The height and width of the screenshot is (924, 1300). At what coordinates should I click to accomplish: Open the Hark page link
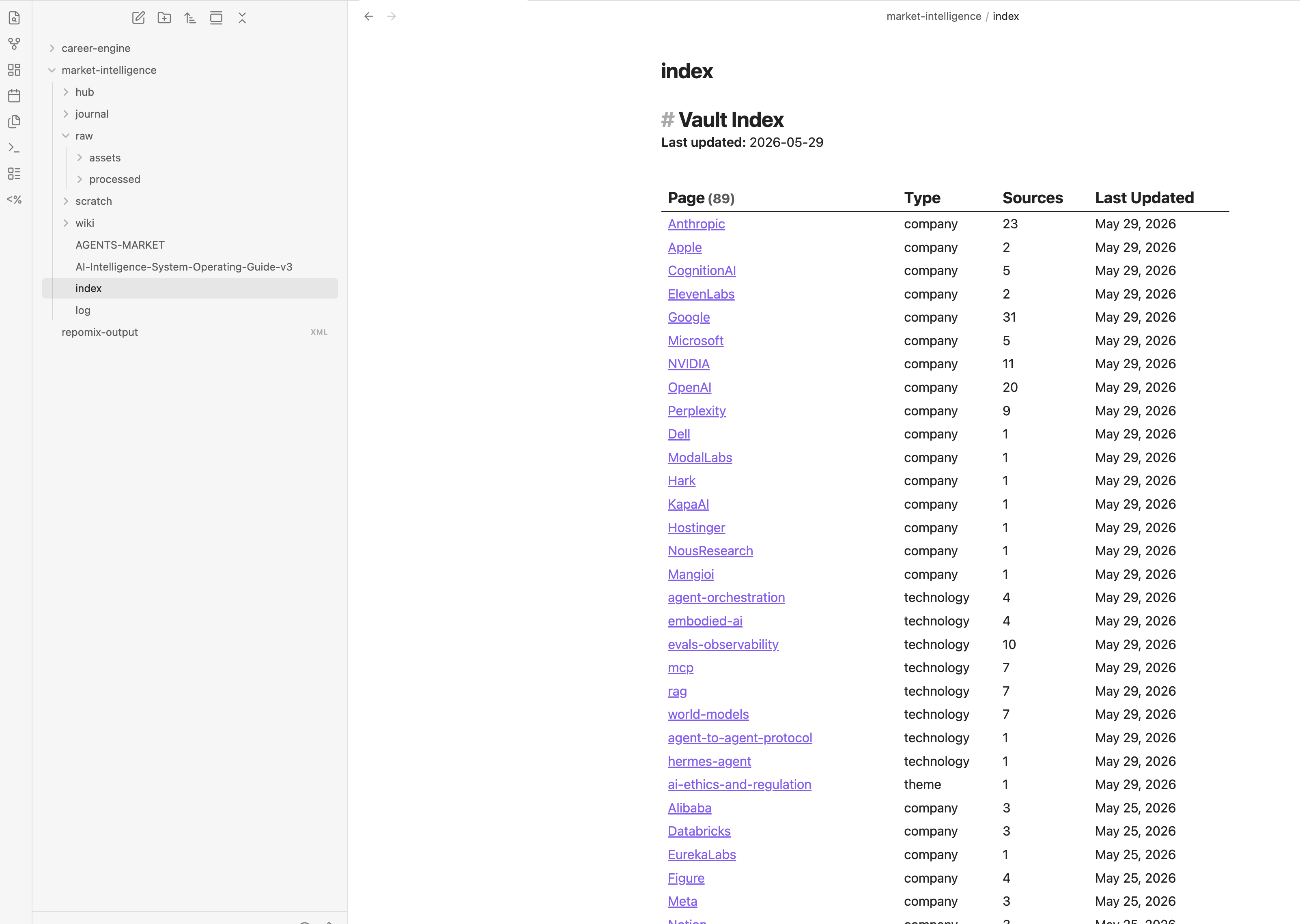click(x=681, y=481)
